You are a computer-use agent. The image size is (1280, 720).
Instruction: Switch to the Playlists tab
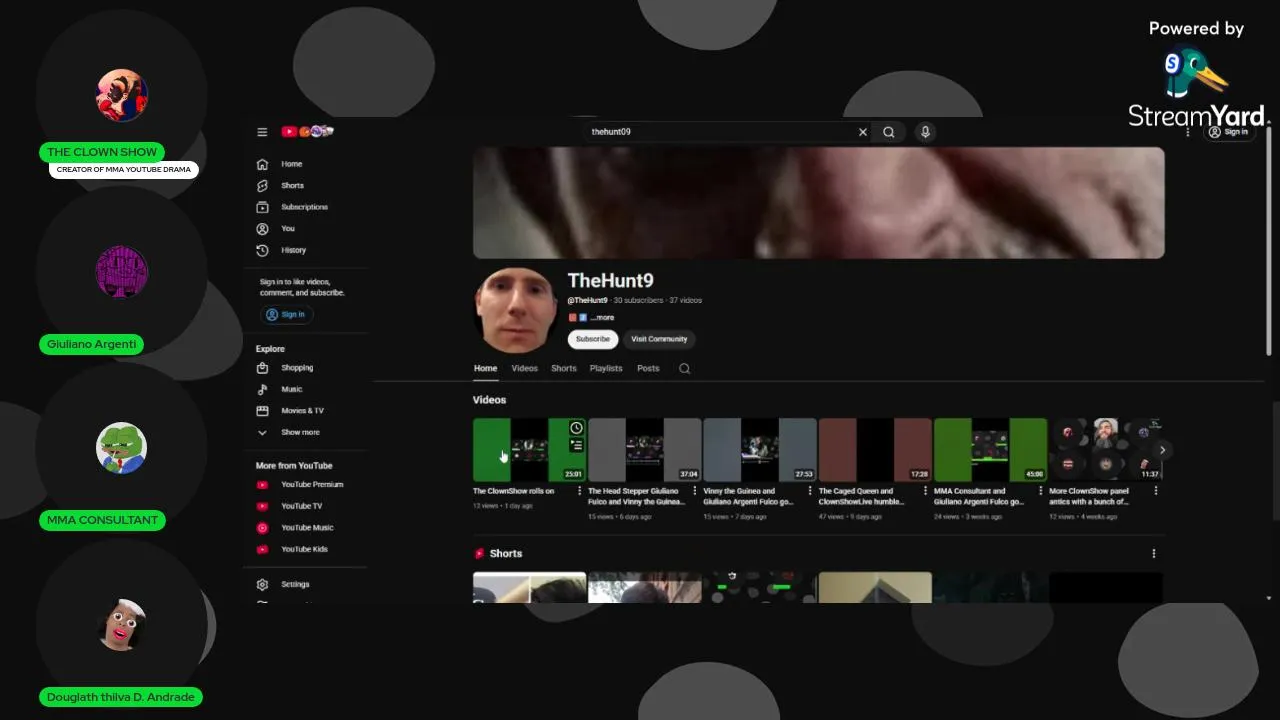[606, 368]
